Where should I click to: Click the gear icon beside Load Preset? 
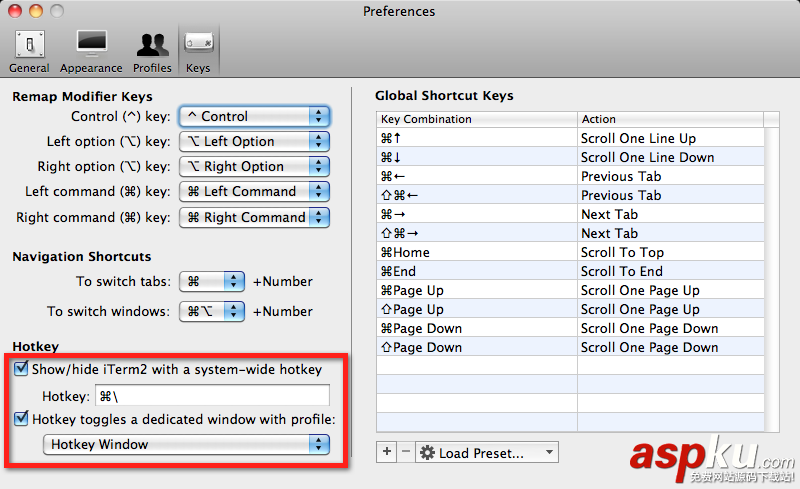(x=427, y=453)
